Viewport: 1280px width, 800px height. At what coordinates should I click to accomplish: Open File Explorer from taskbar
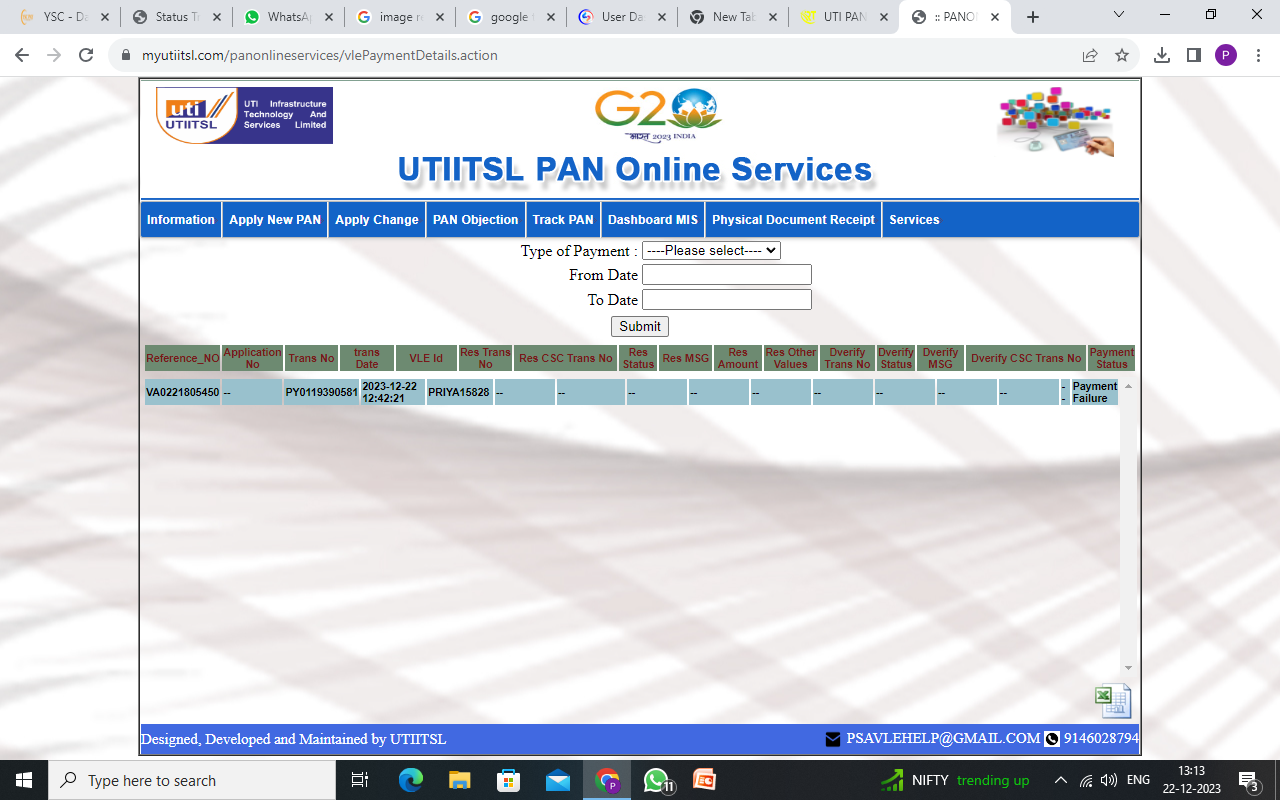[x=459, y=780]
